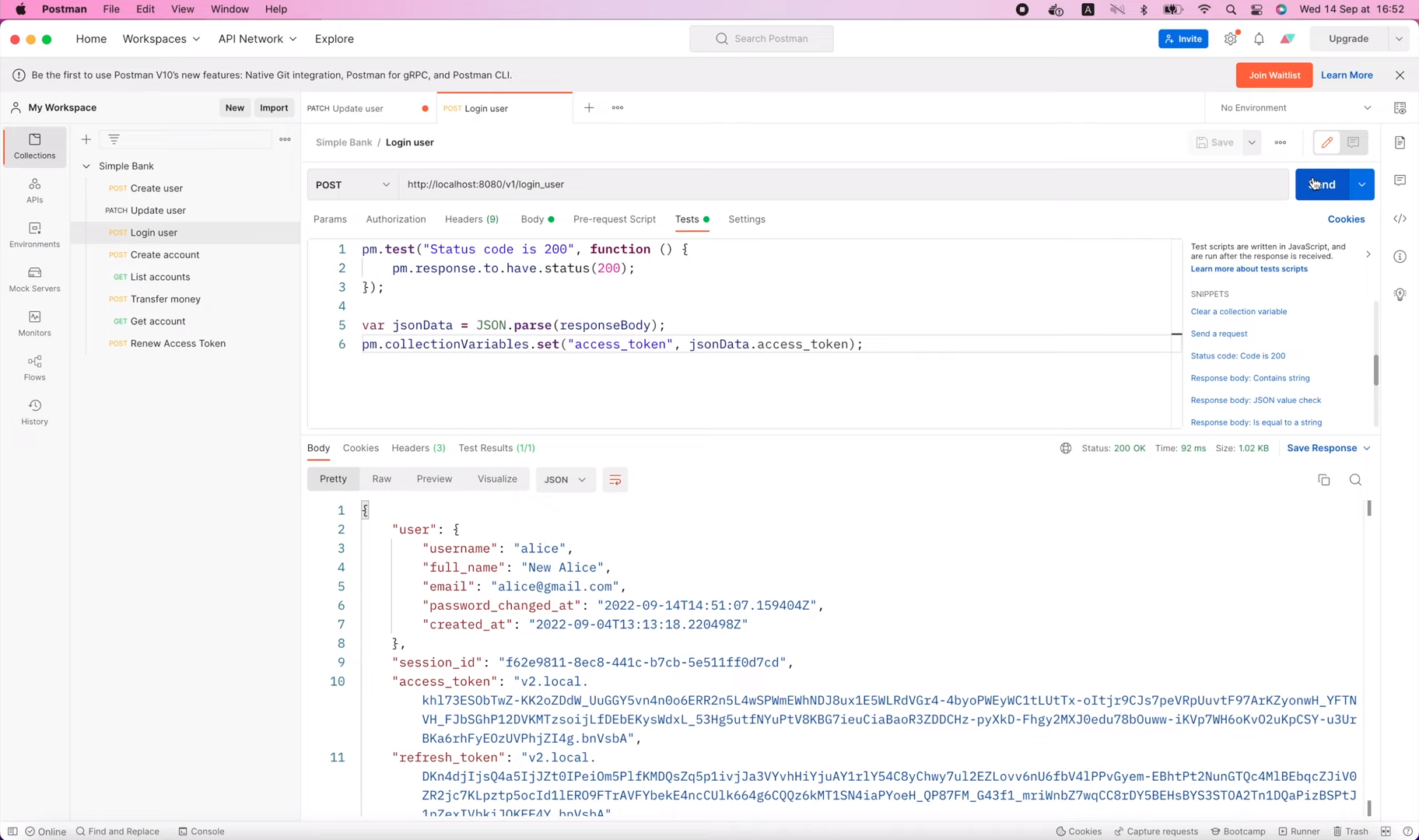Image resolution: width=1419 pixels, height=840 pixels.
Task: Open documentation pane icon in right sidebar
Action: point(1400,142)
